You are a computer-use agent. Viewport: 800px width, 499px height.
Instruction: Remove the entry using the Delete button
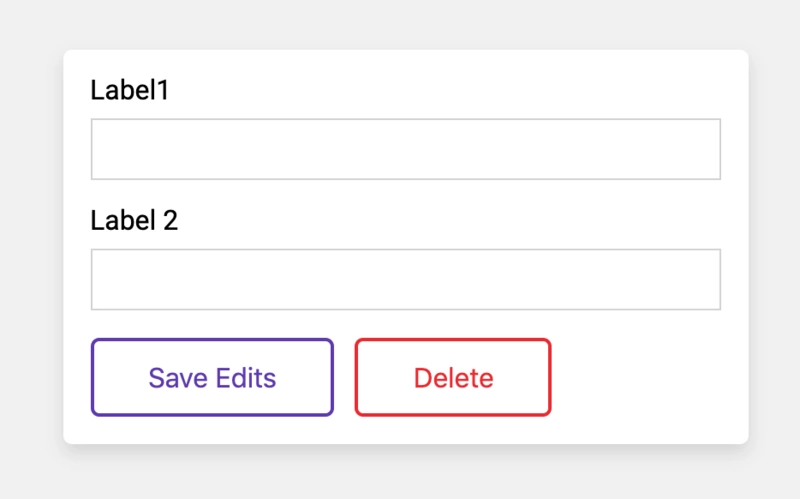pyautogui.click(x=453, y=377)
